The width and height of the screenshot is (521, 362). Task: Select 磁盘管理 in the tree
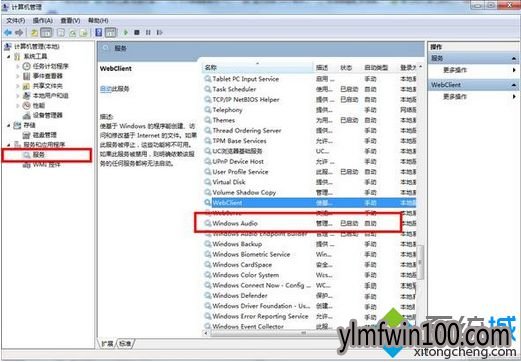tap(45, 135)
